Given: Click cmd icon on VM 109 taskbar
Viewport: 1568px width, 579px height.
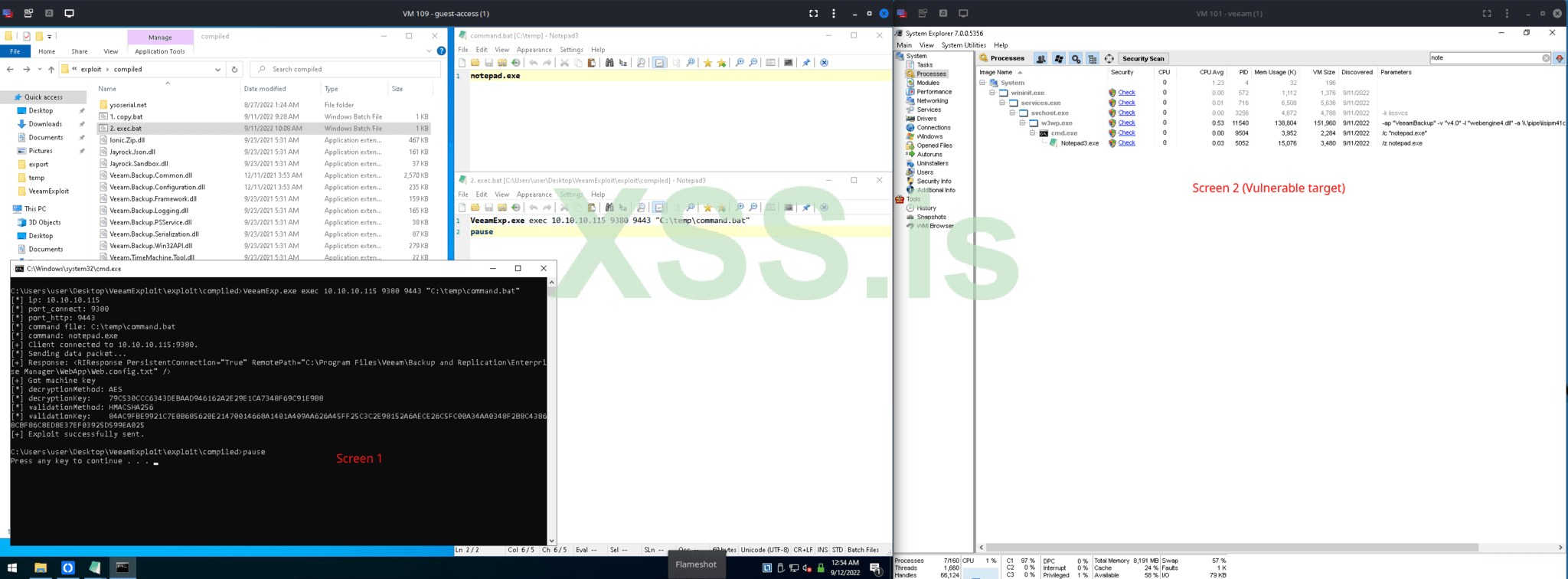Looking at the screenshot, I should pyautogui.click(x=122, y=568).
